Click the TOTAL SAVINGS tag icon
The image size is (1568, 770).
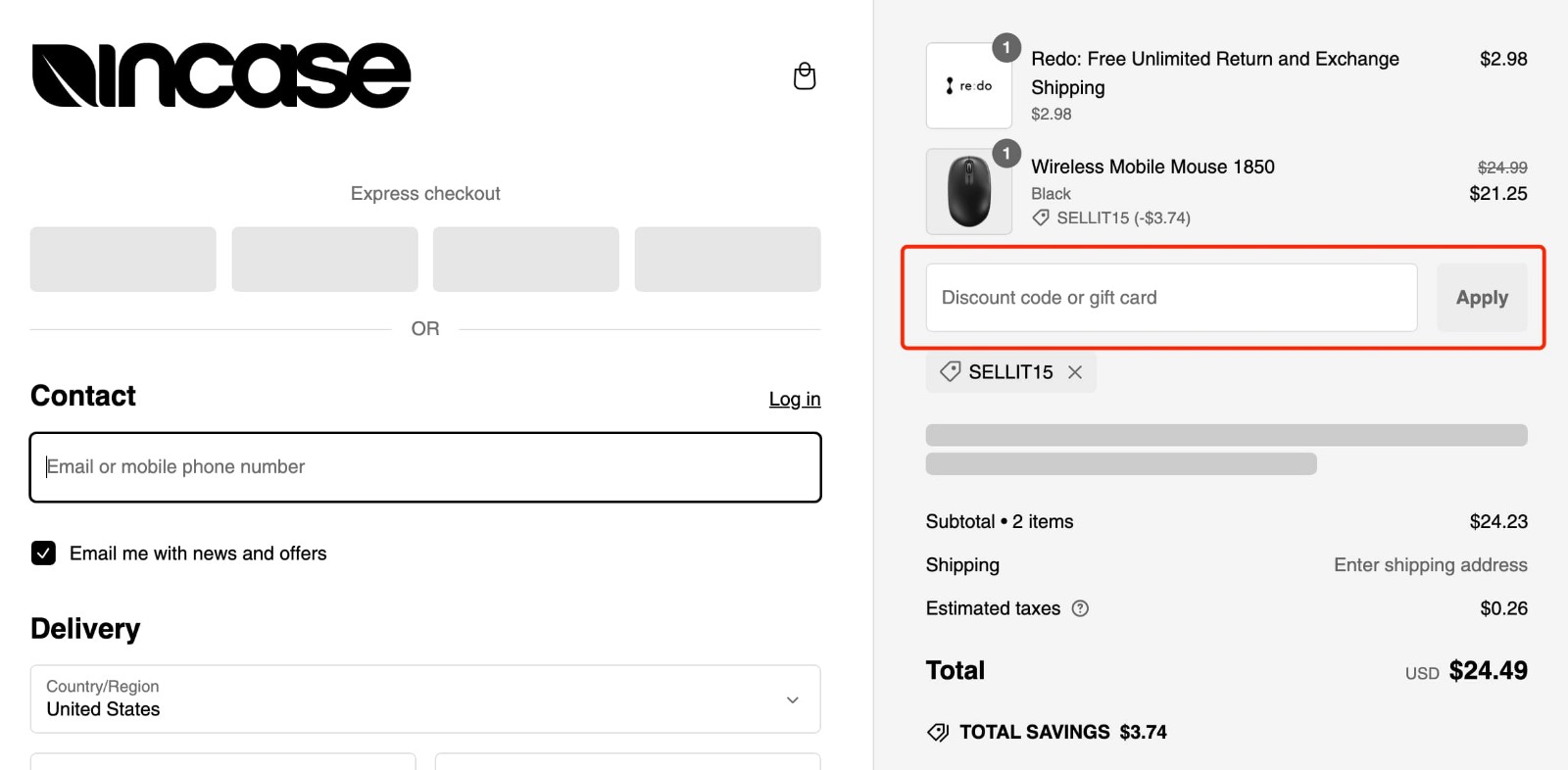(x=937, y=732)
